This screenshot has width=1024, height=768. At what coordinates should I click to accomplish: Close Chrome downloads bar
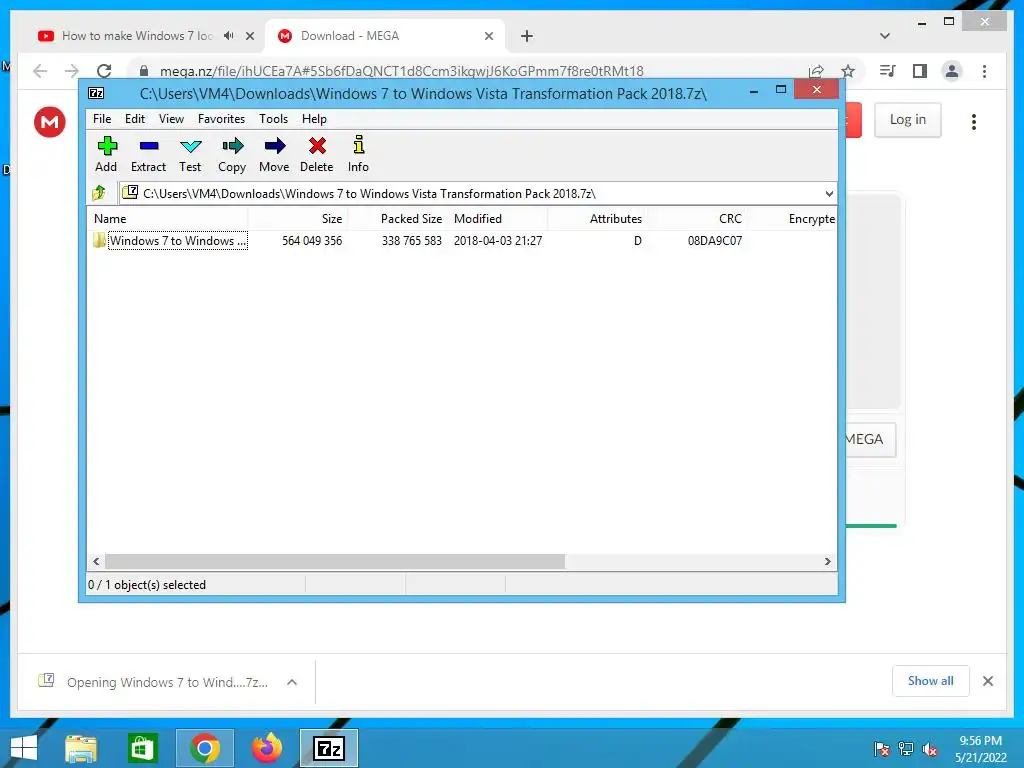point(988,681)
